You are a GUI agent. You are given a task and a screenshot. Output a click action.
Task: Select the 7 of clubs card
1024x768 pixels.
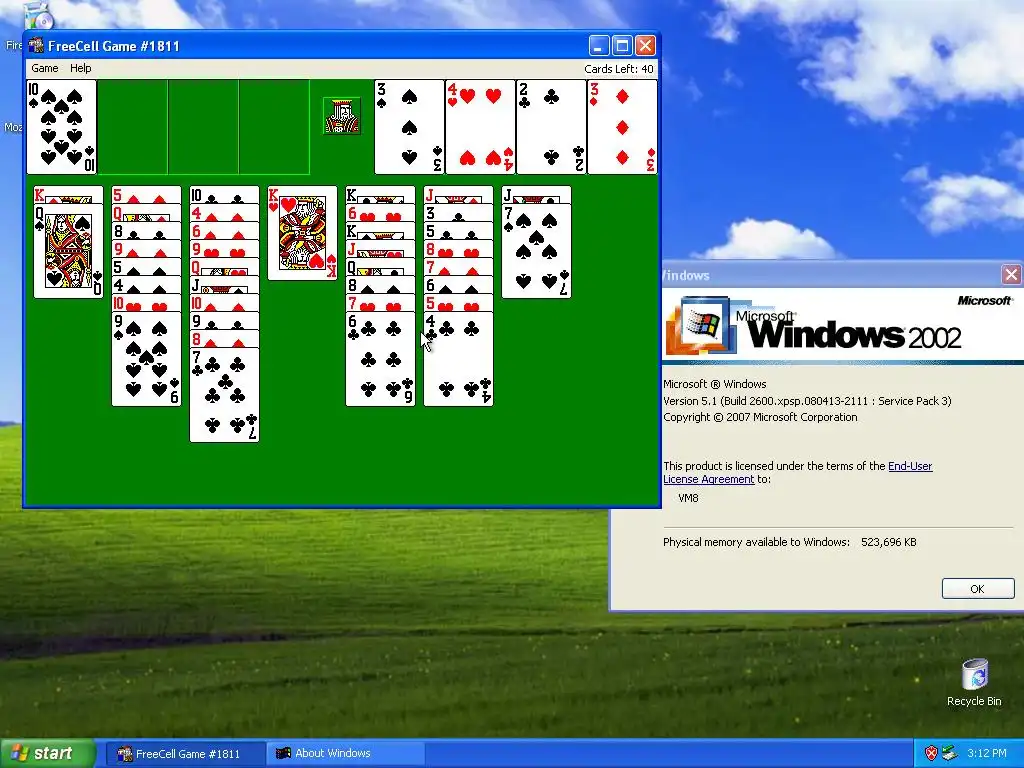[x=225, y=394]
